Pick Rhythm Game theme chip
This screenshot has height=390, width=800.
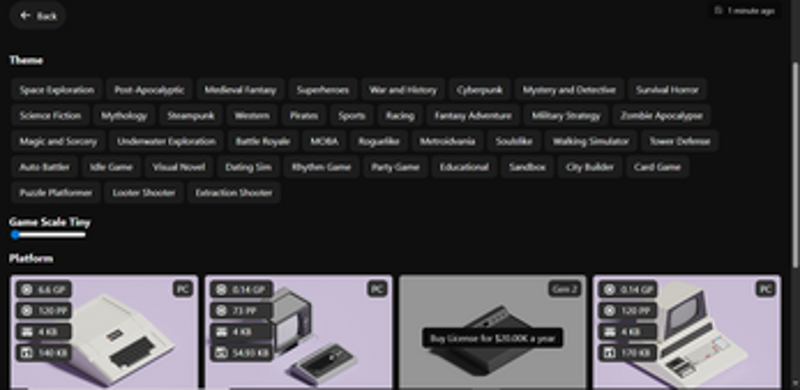pos(321,167)
